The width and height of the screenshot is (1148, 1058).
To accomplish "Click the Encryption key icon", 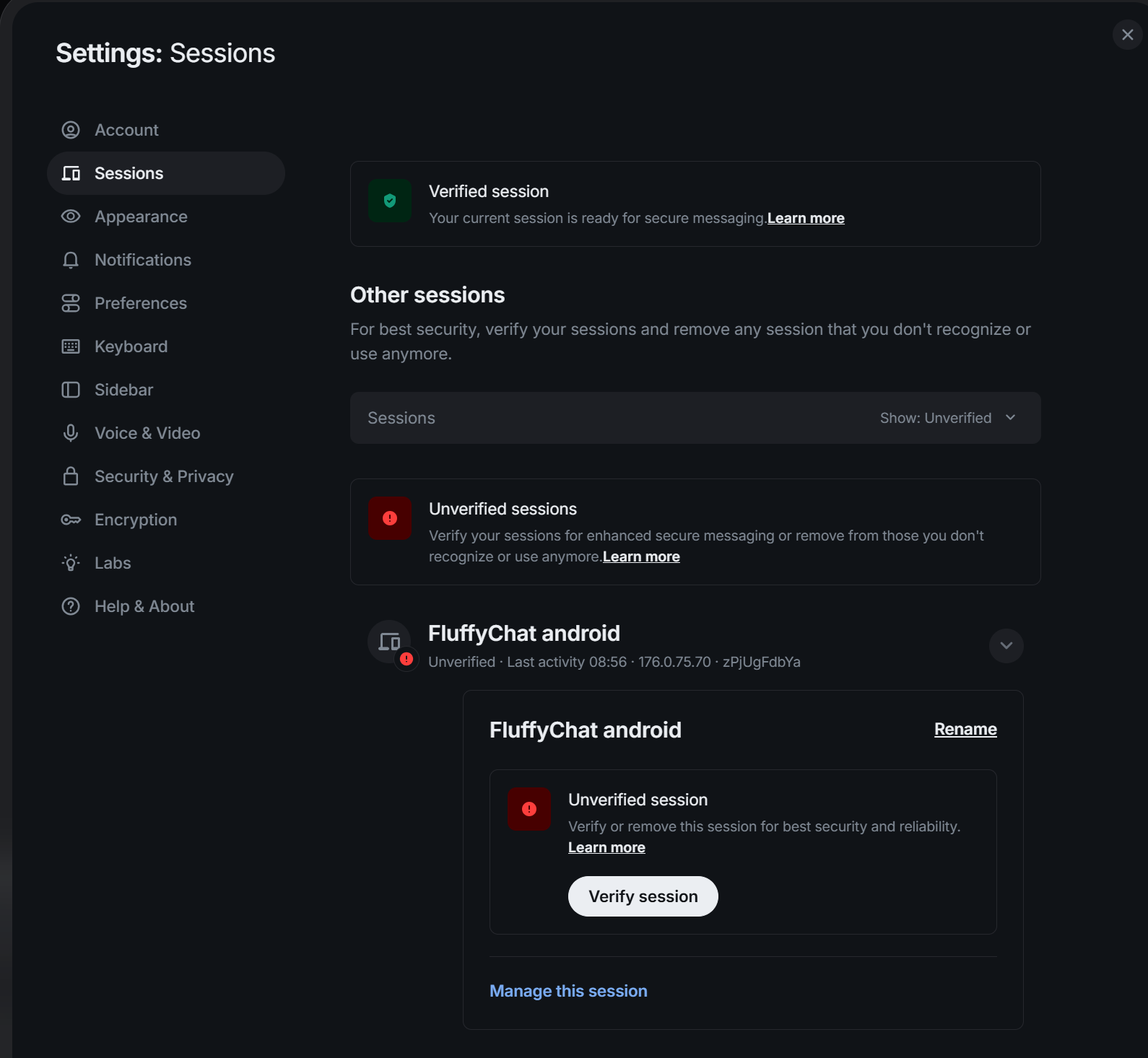I will 71,520.
